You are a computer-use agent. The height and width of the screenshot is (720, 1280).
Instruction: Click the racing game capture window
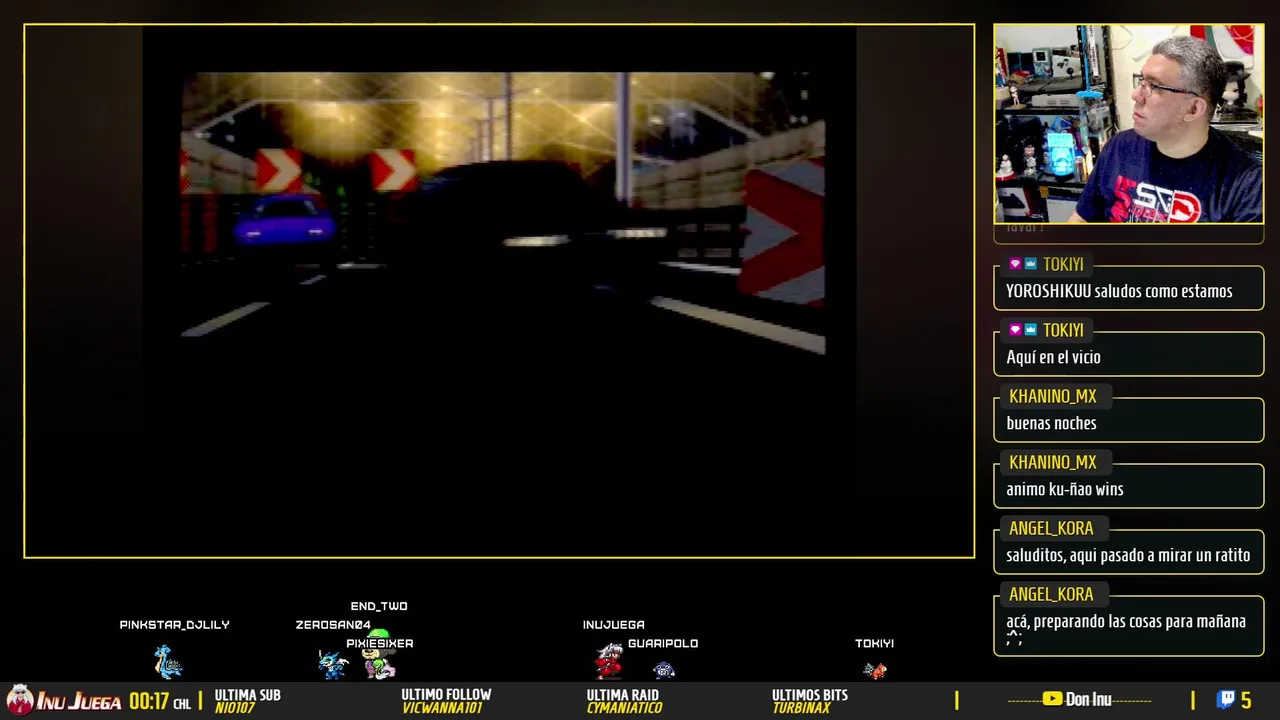(499, 290)
